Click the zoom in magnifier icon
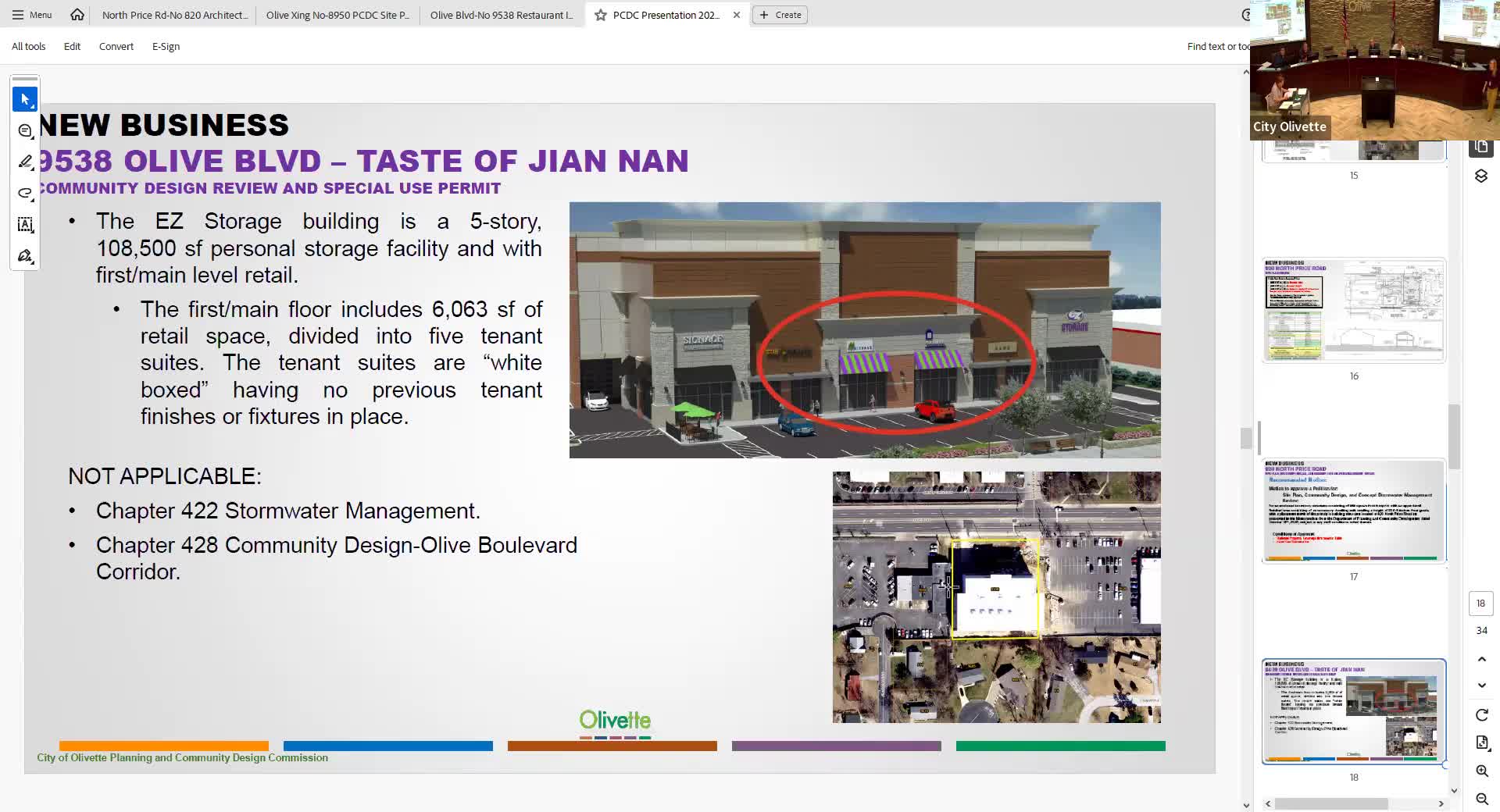This screenshot has height=812, width=1500. (1481, 771)
